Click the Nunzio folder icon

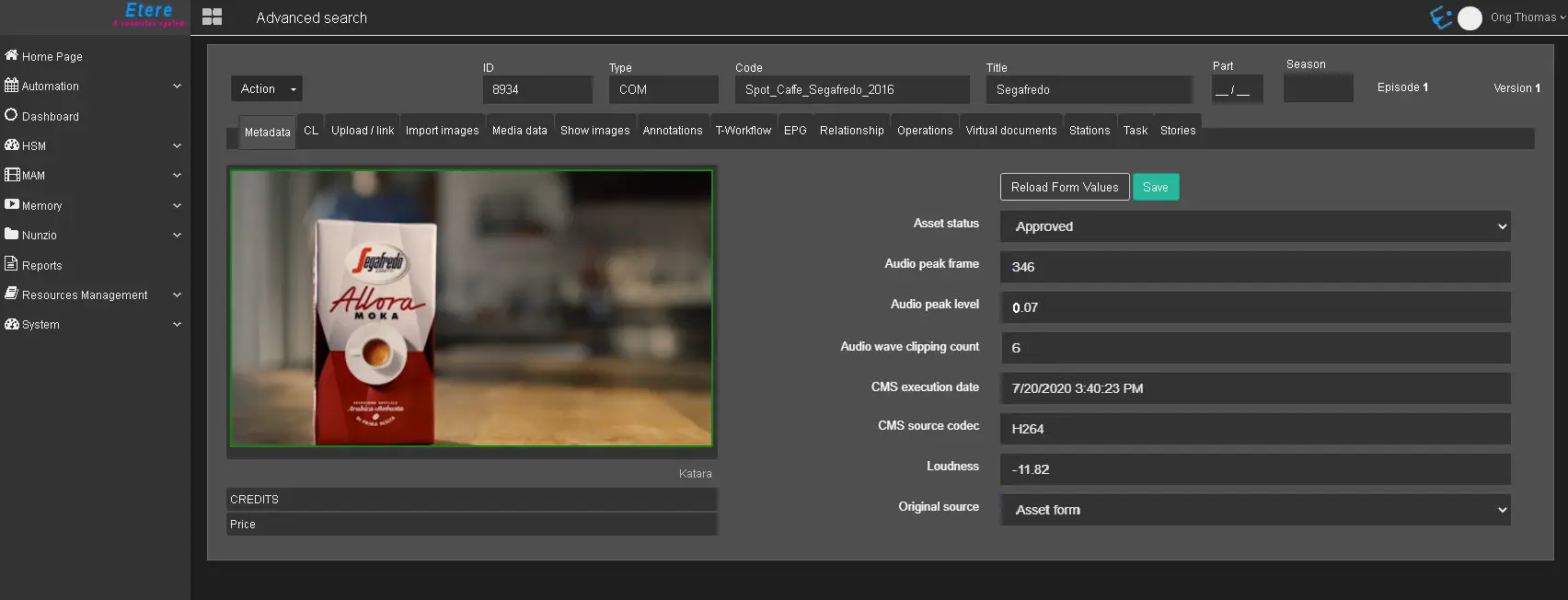pos(11,234)
